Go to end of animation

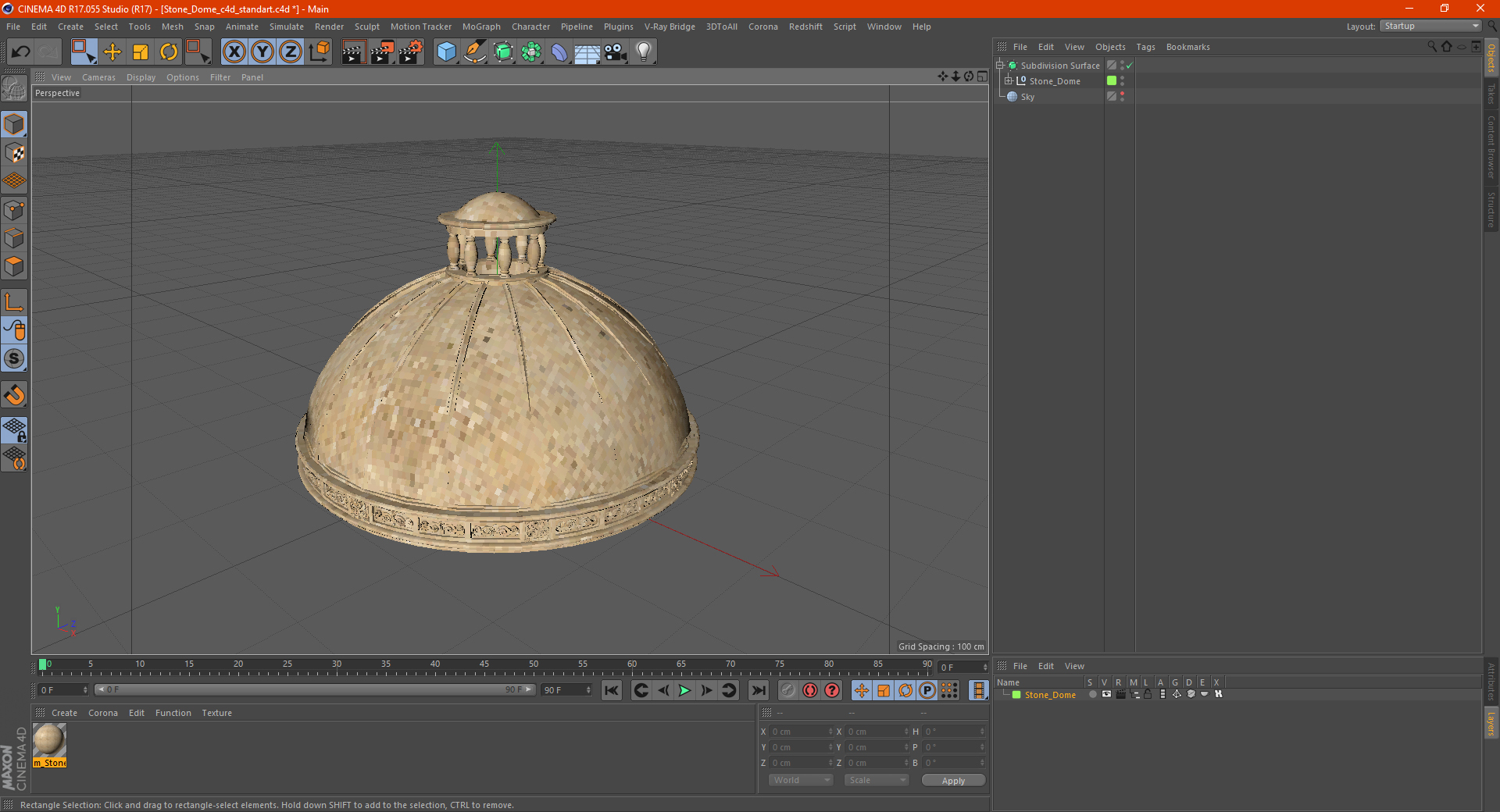[x=758, y=690]
